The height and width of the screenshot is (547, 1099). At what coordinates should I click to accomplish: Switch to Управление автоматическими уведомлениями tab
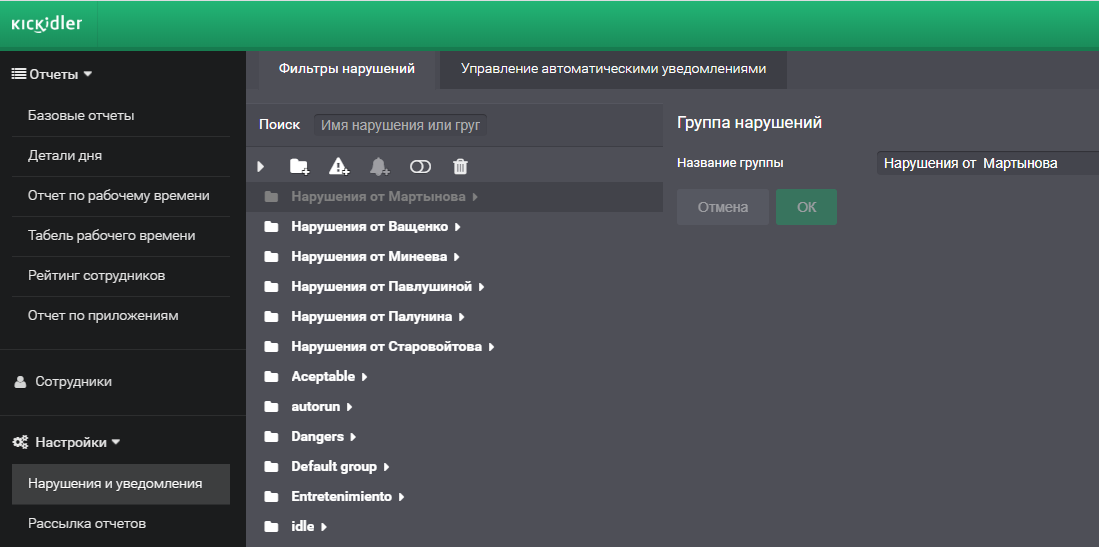(x=613, y=69)
